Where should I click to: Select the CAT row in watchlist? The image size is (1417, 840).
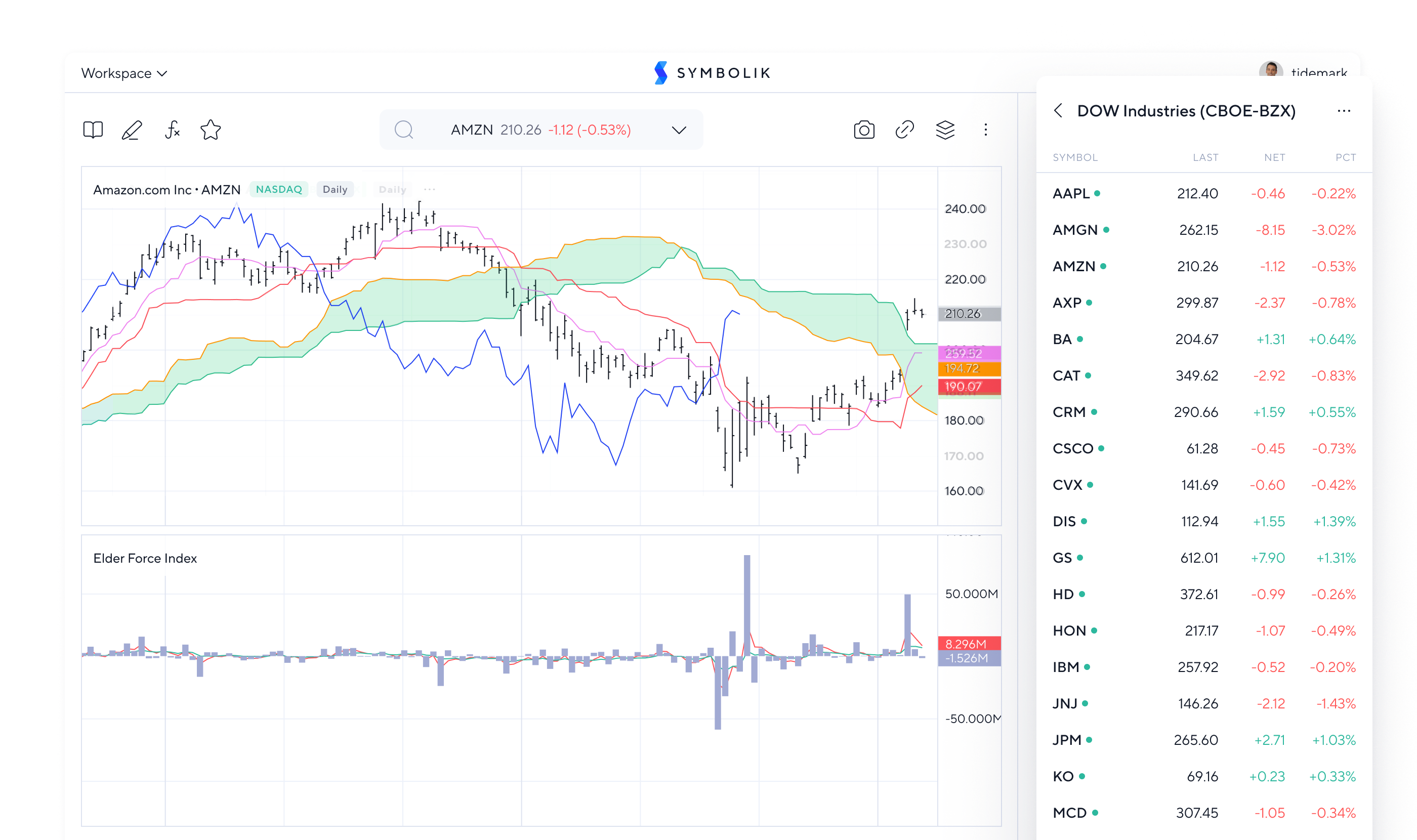tap(1204, 375)
